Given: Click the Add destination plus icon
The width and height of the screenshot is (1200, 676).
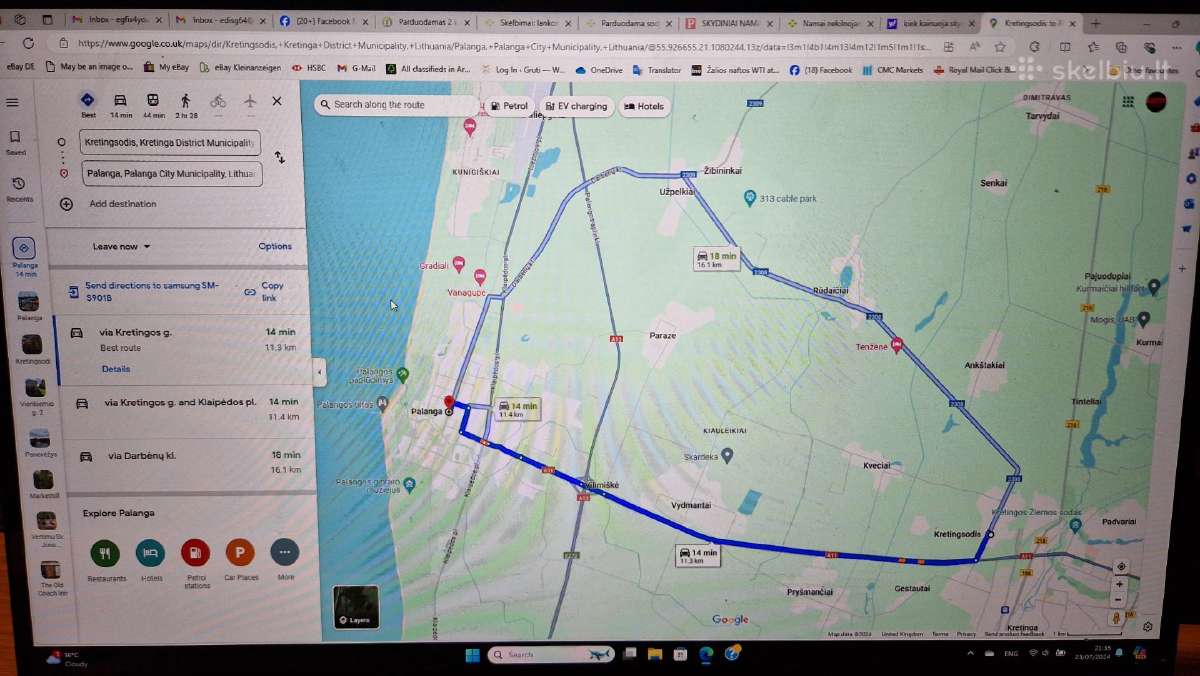Looking at the screenshot, I should 66,204.
